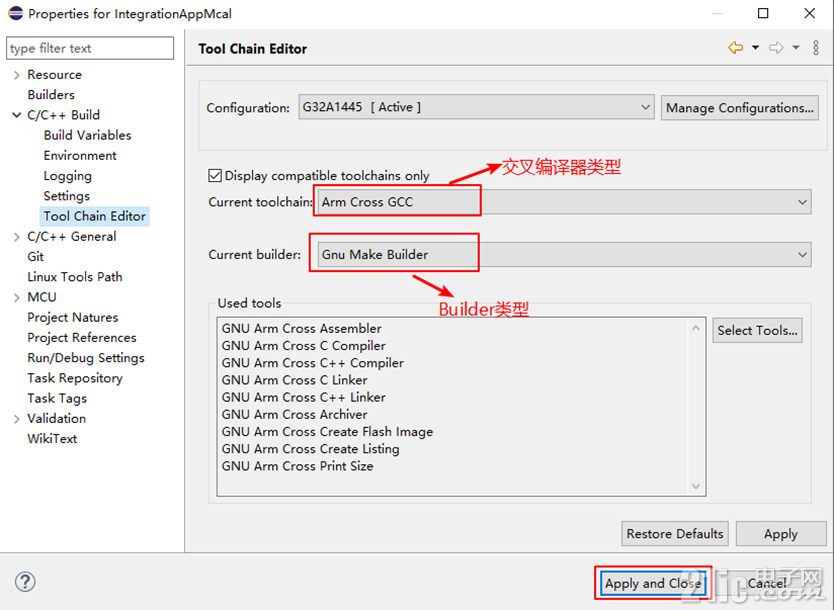
Task: Select Builders in the tree
Action: tap(51, 95)
